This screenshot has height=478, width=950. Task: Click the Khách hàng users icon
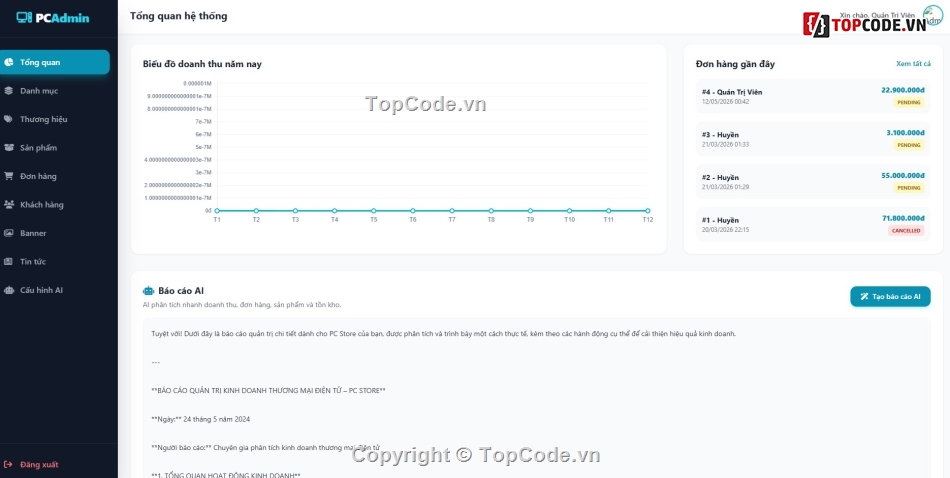(x=8, y=204)
